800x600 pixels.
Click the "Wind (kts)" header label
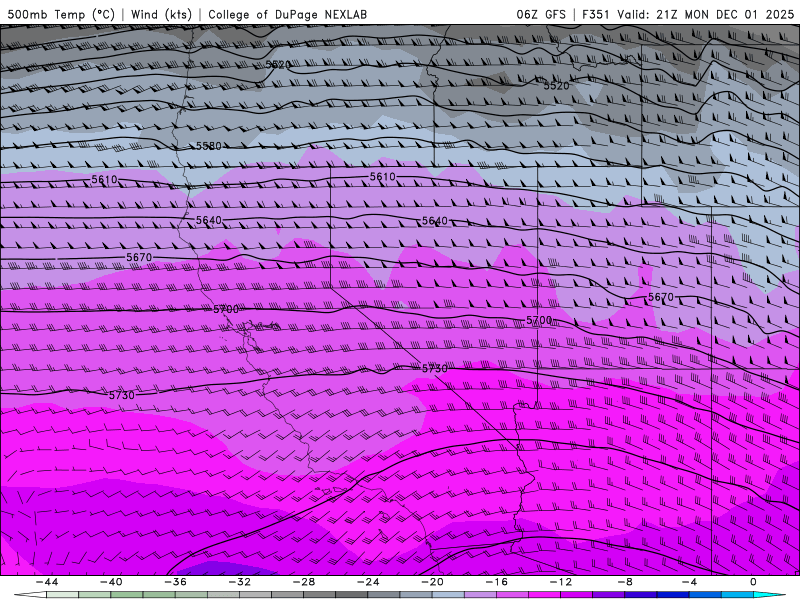[161, 14]
